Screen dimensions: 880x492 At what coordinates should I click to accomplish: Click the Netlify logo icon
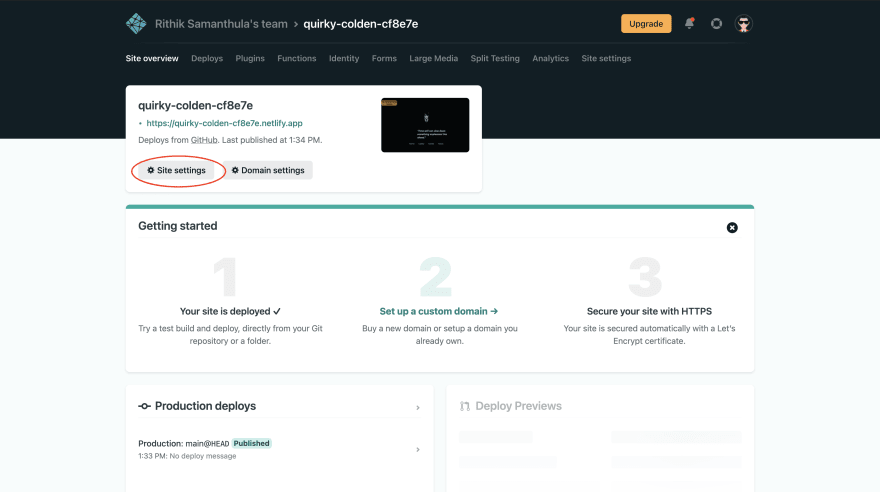point(136,24)
